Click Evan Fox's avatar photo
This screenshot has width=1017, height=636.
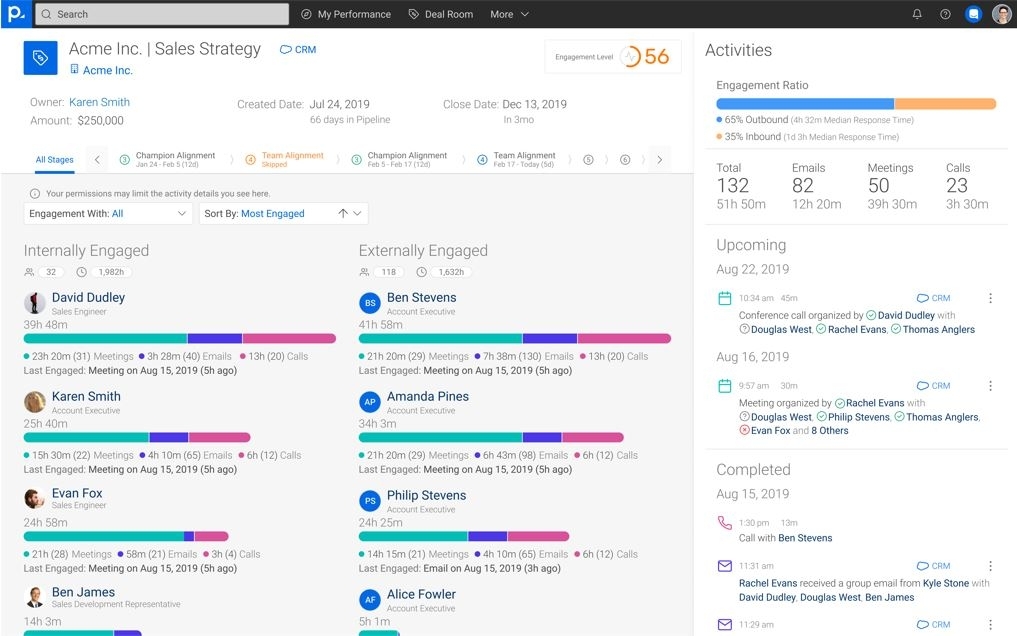click(x=35, y=499)
